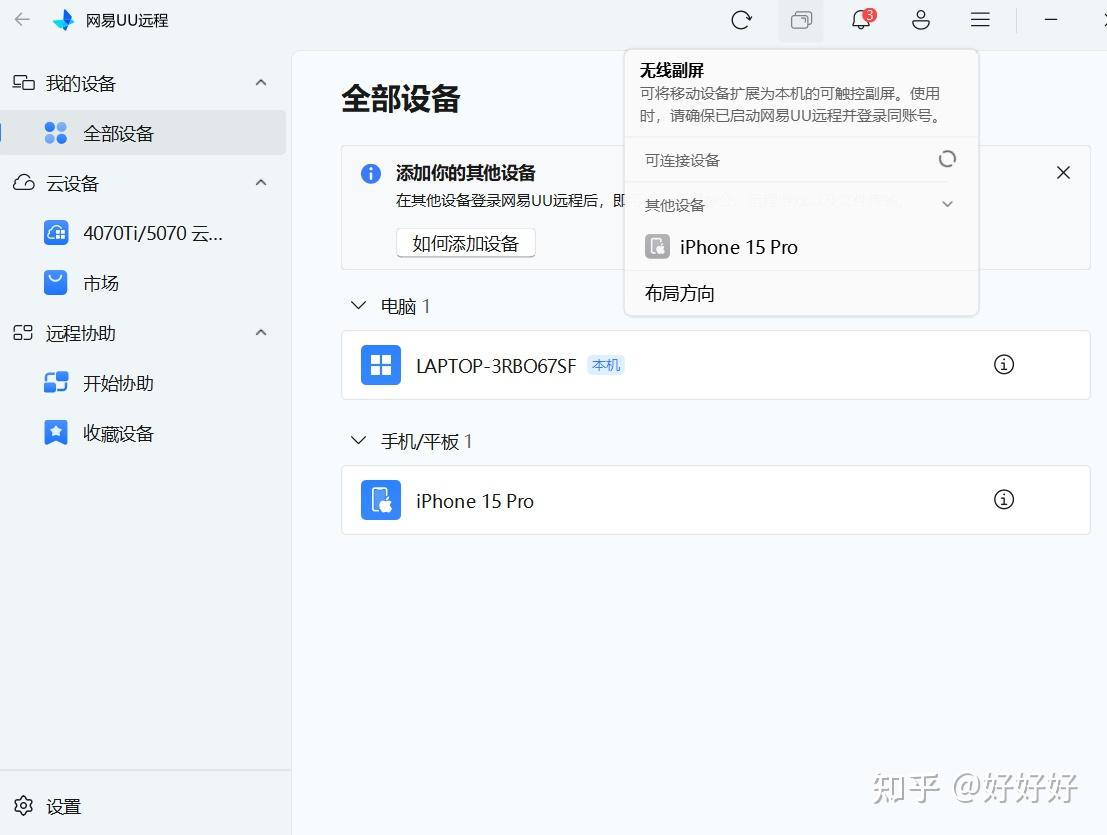Open 布局方向 in the popup

[801, 293]
